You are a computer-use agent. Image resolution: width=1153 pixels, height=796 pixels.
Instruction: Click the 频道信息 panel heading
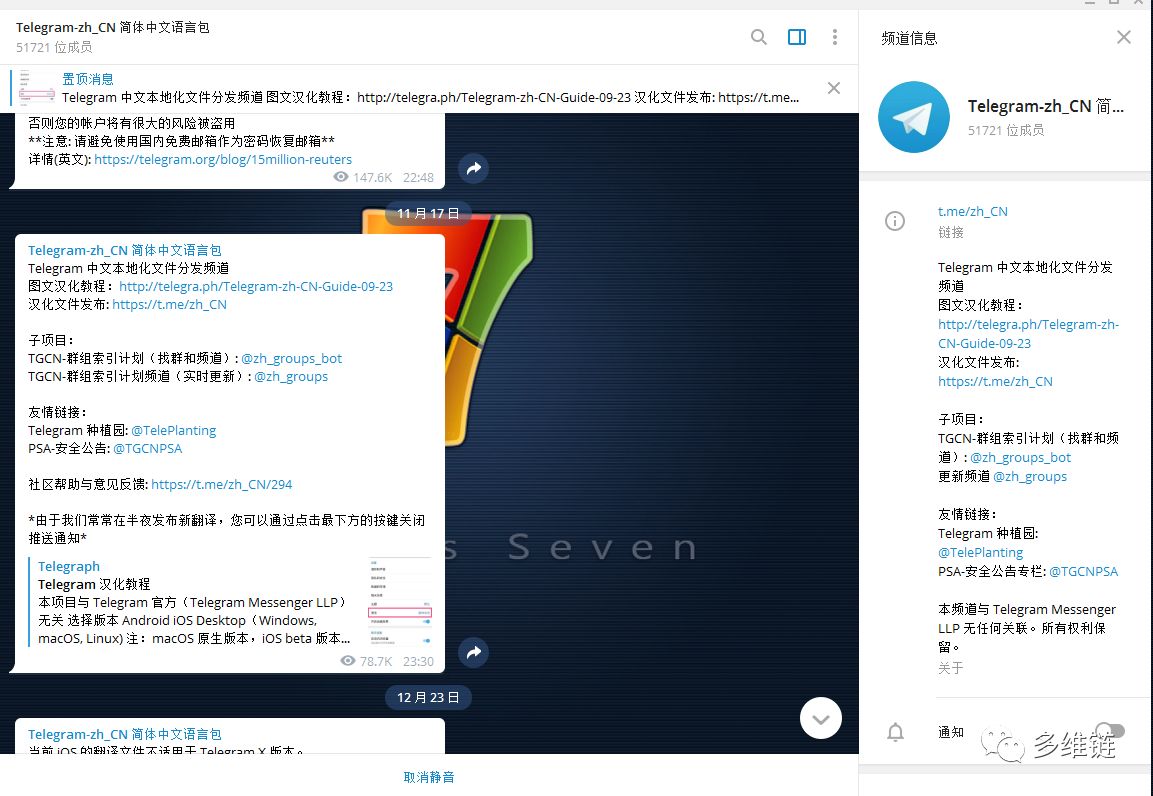pyautogui.click(x=909, y=38)
